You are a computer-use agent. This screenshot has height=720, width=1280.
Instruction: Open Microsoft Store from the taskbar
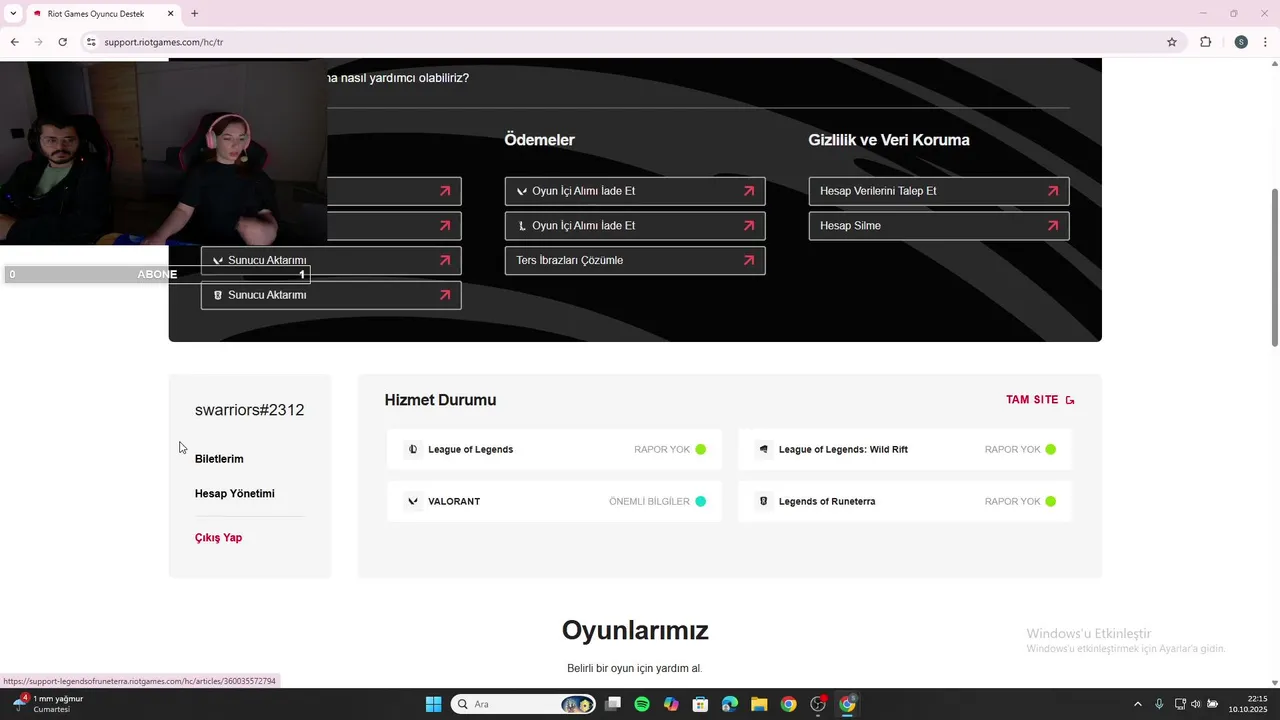pos(701,704)
